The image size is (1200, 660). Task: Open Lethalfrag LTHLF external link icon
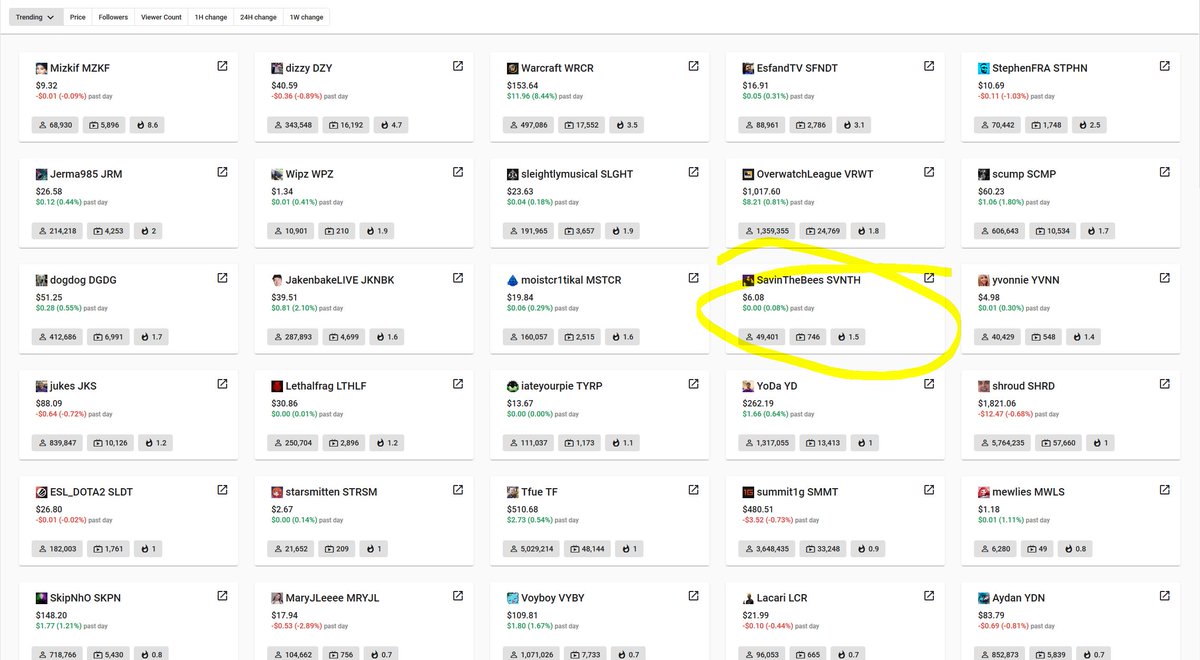coord(458,384)
